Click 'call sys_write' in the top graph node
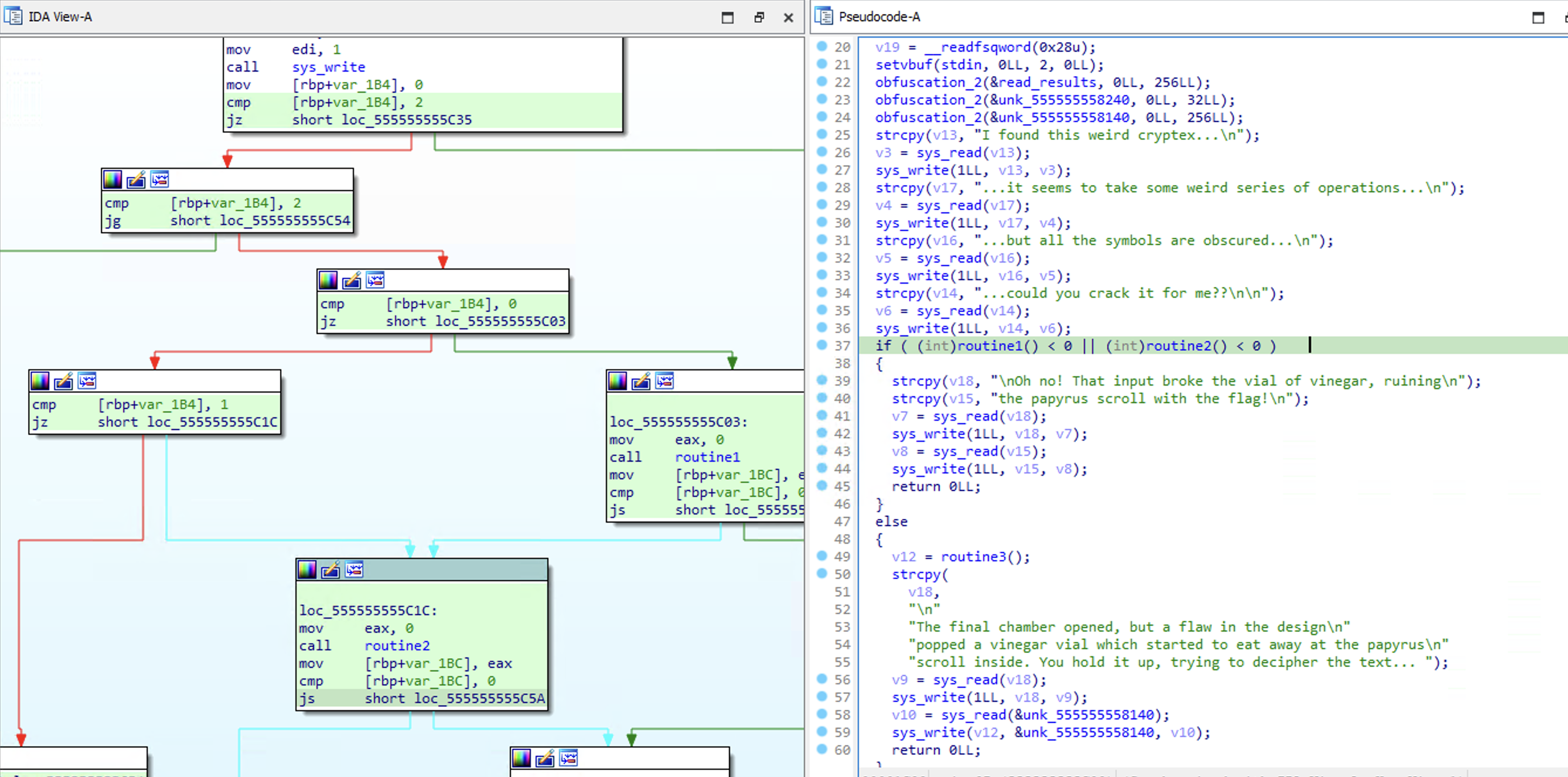Image resolution: width=1568 pixels, height=777 pixels. 296,67
